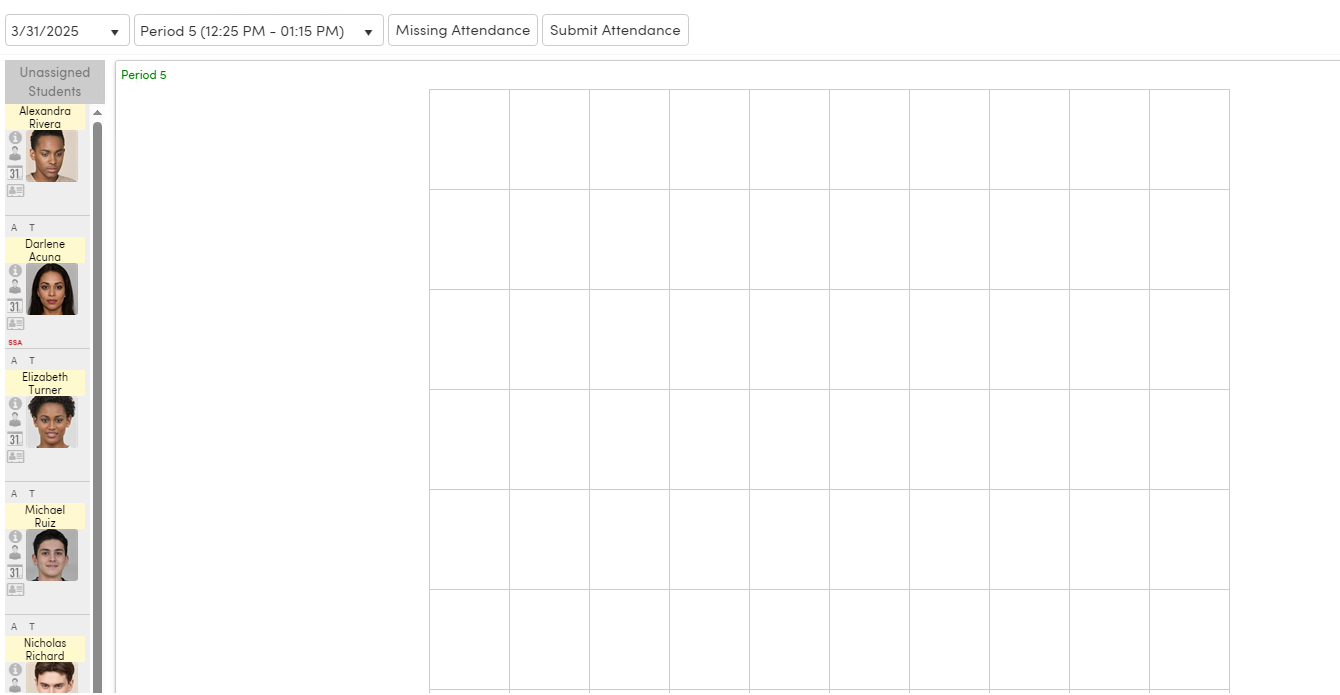This screenshot has height=695, width=1340.
Task: Open profile icon for Alexandra Rivera
Action: (15, 155)
